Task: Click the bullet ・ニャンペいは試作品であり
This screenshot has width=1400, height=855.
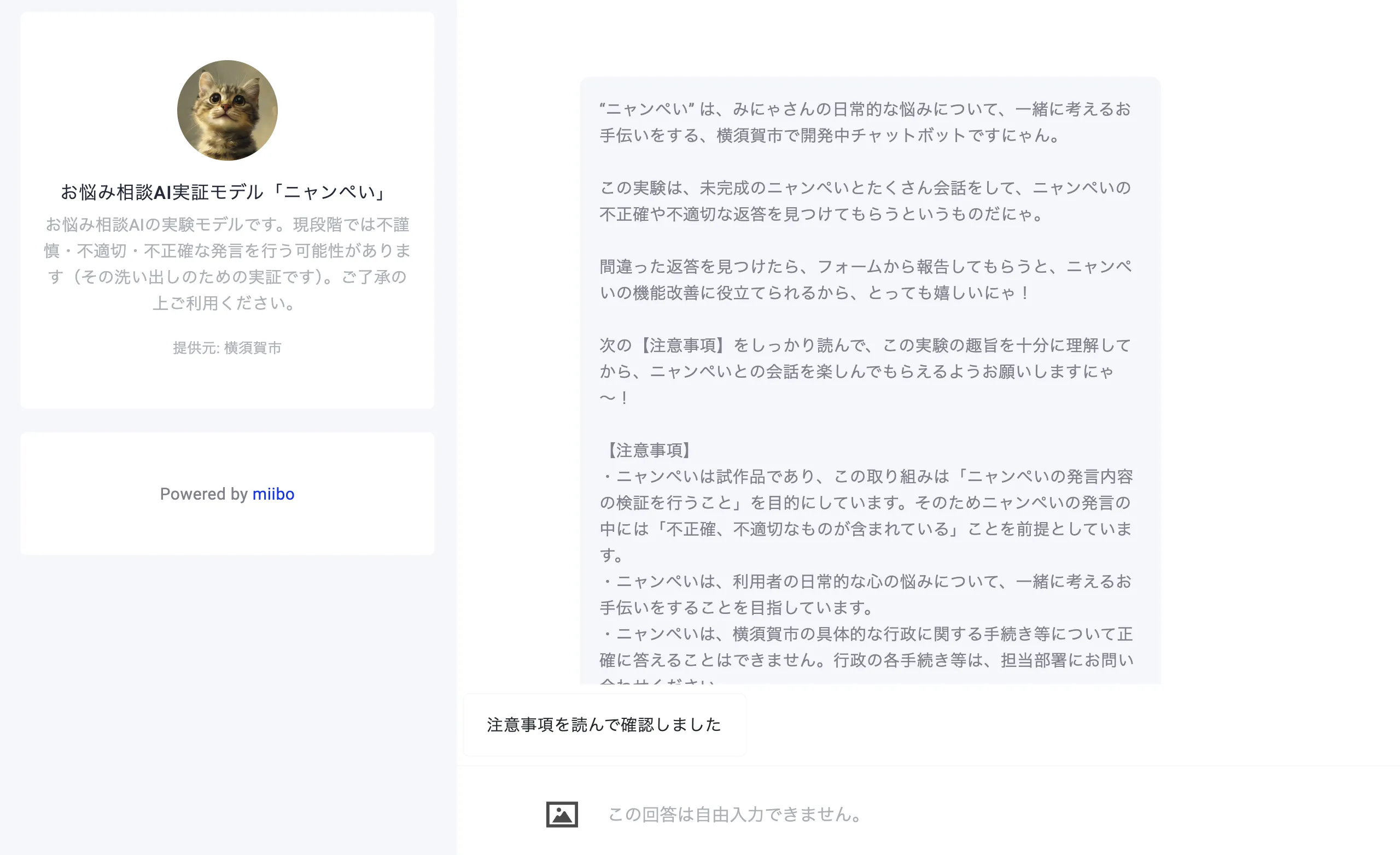Action: click(866, 516)
